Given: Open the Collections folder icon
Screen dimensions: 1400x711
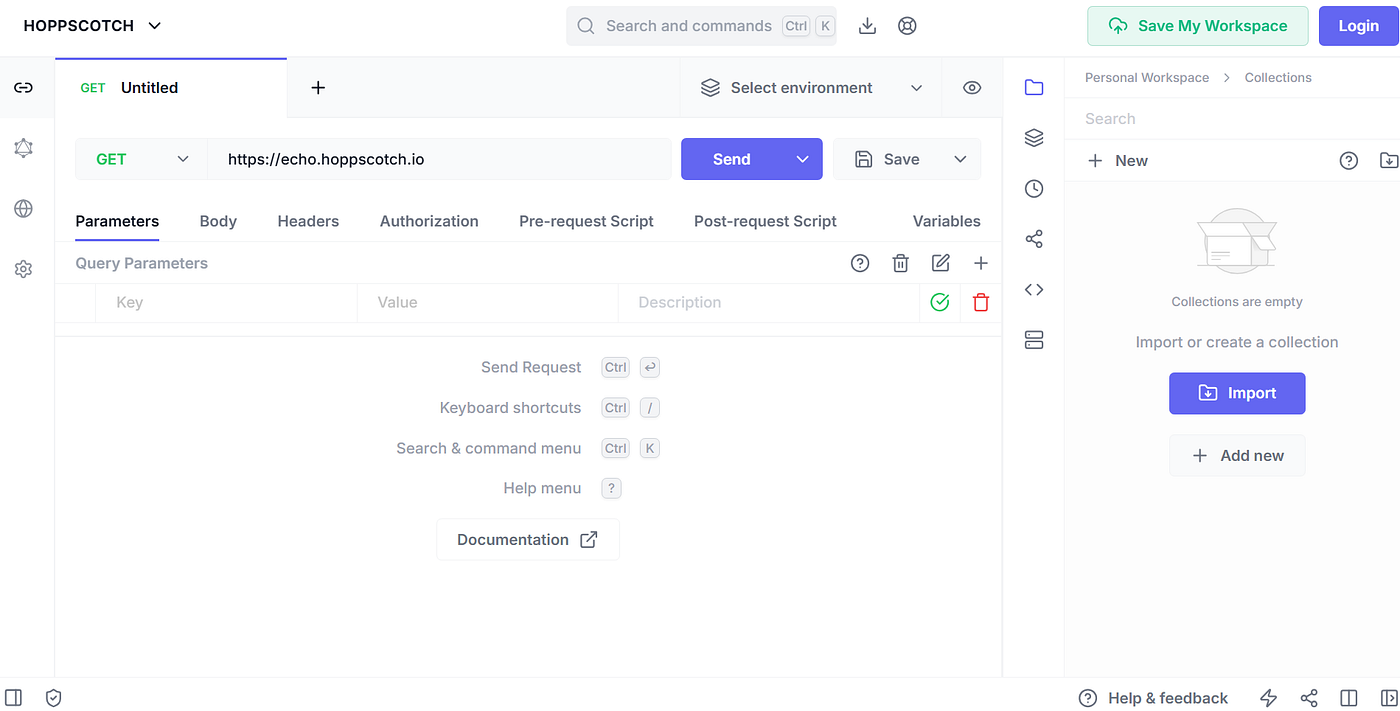Looking at the screenshot, I should pos(1034,88).
